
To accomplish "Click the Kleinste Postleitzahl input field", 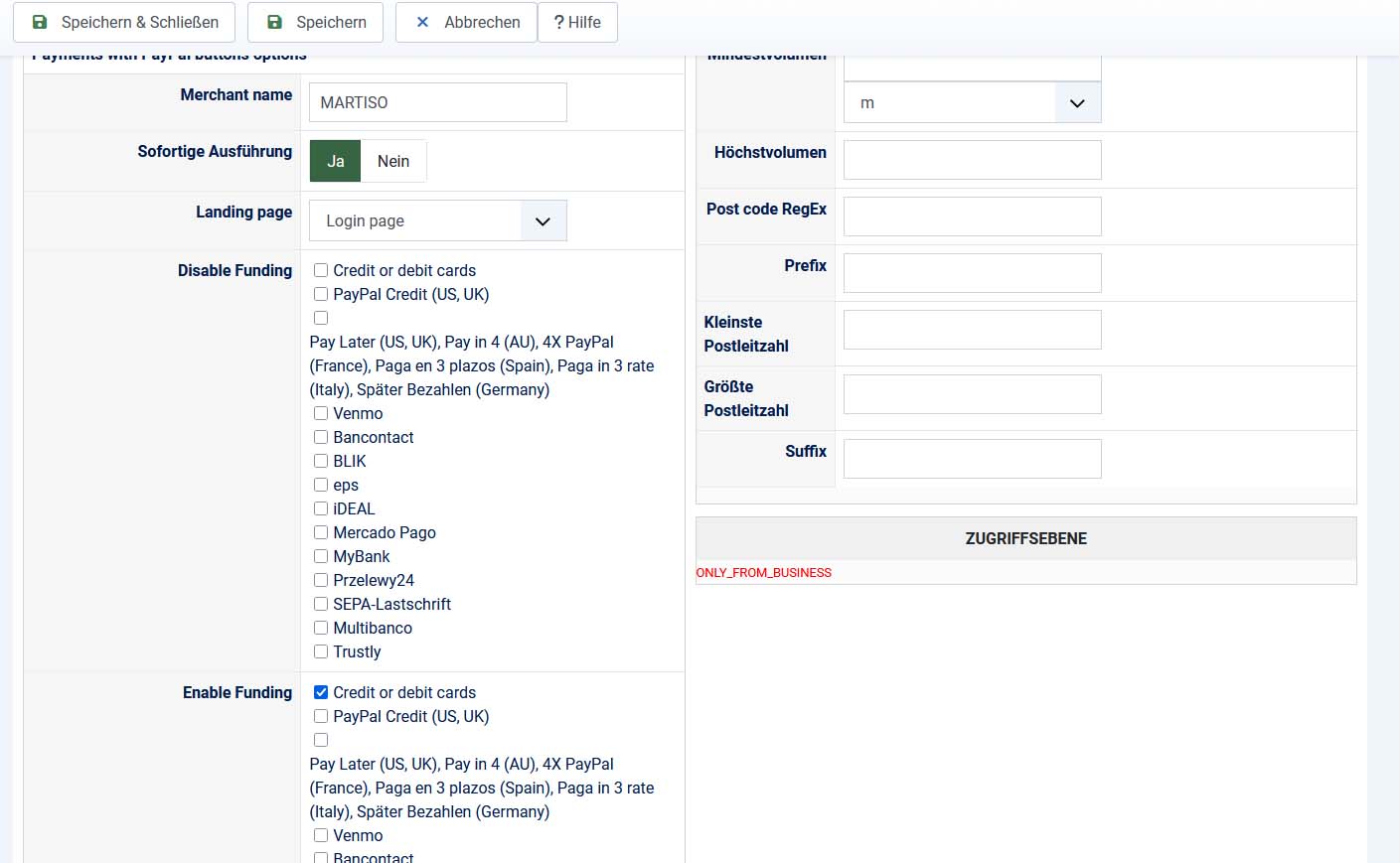I will [x=972, y=330].
